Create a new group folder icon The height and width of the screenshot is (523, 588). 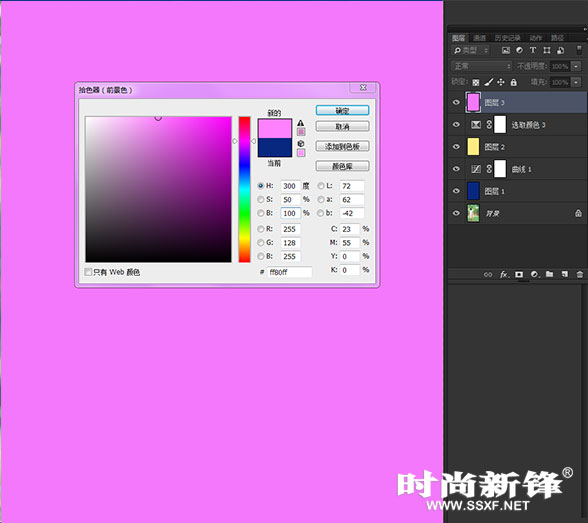click(x=549, y=274)
